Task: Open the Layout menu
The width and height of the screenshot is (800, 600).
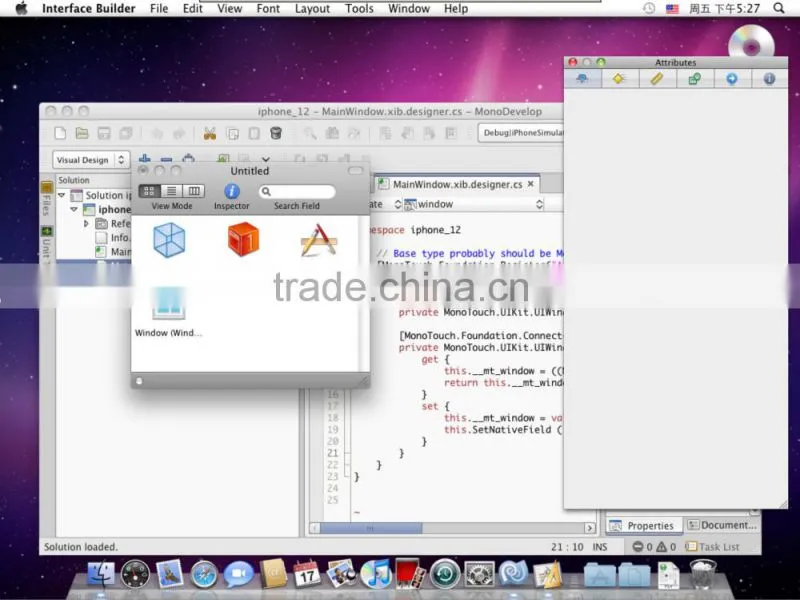Action: pos(312,9)
